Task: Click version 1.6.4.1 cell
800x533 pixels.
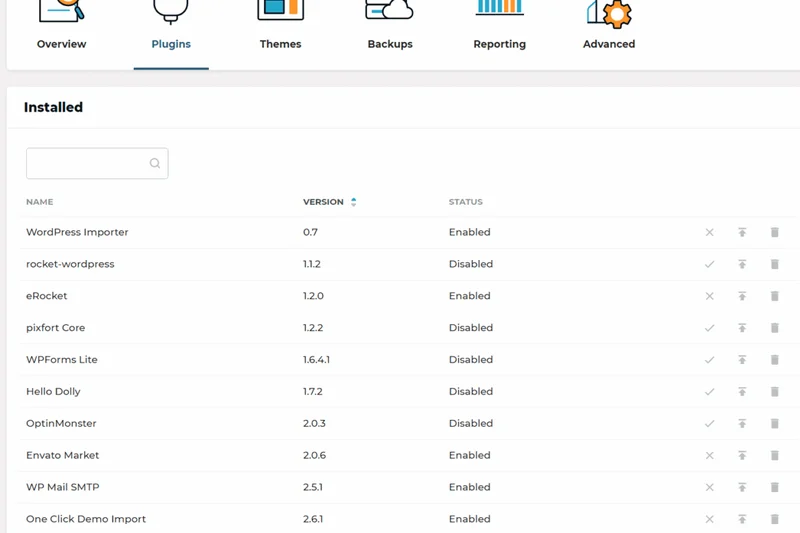Action: click(316, 360)
